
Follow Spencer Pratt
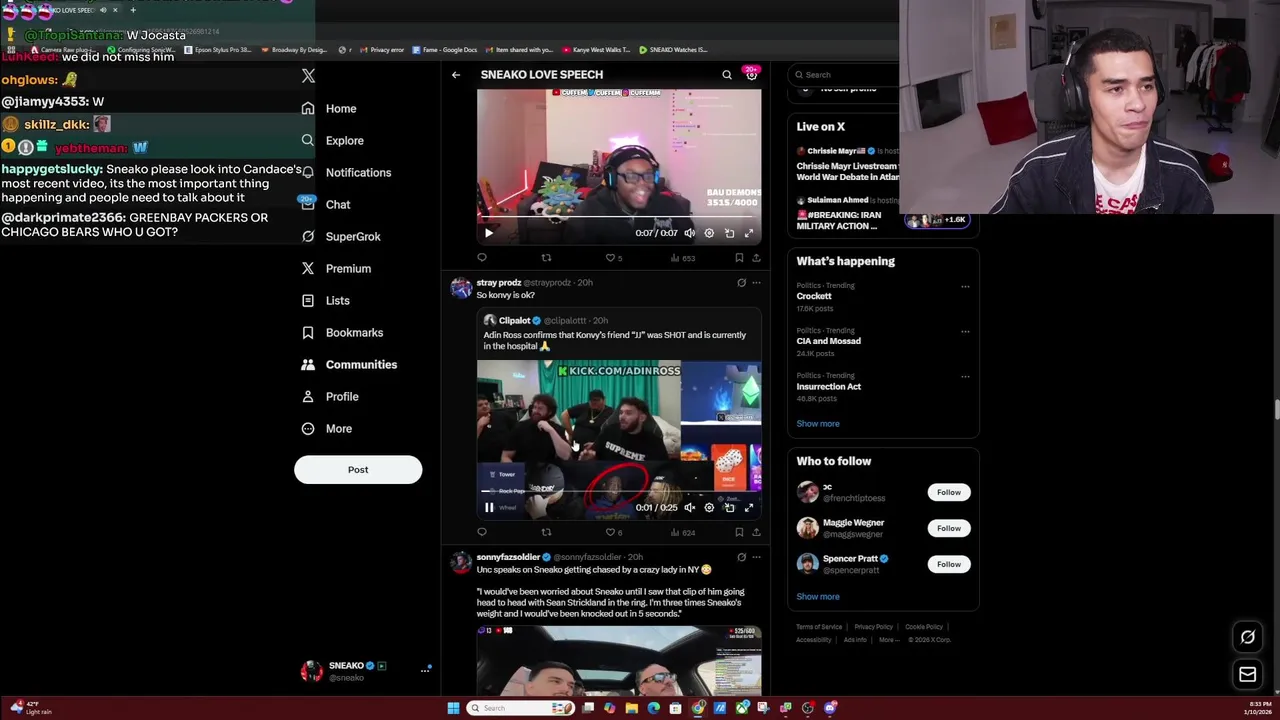coord(949,564)
